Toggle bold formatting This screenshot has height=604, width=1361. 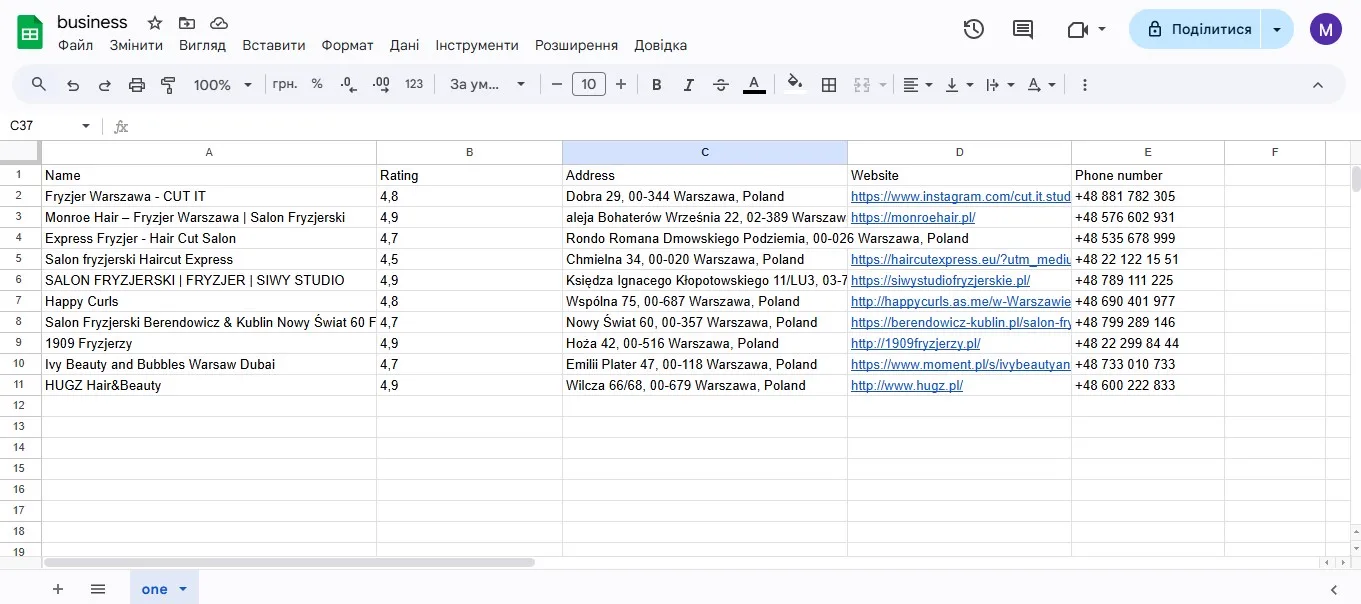click(657, 85)
